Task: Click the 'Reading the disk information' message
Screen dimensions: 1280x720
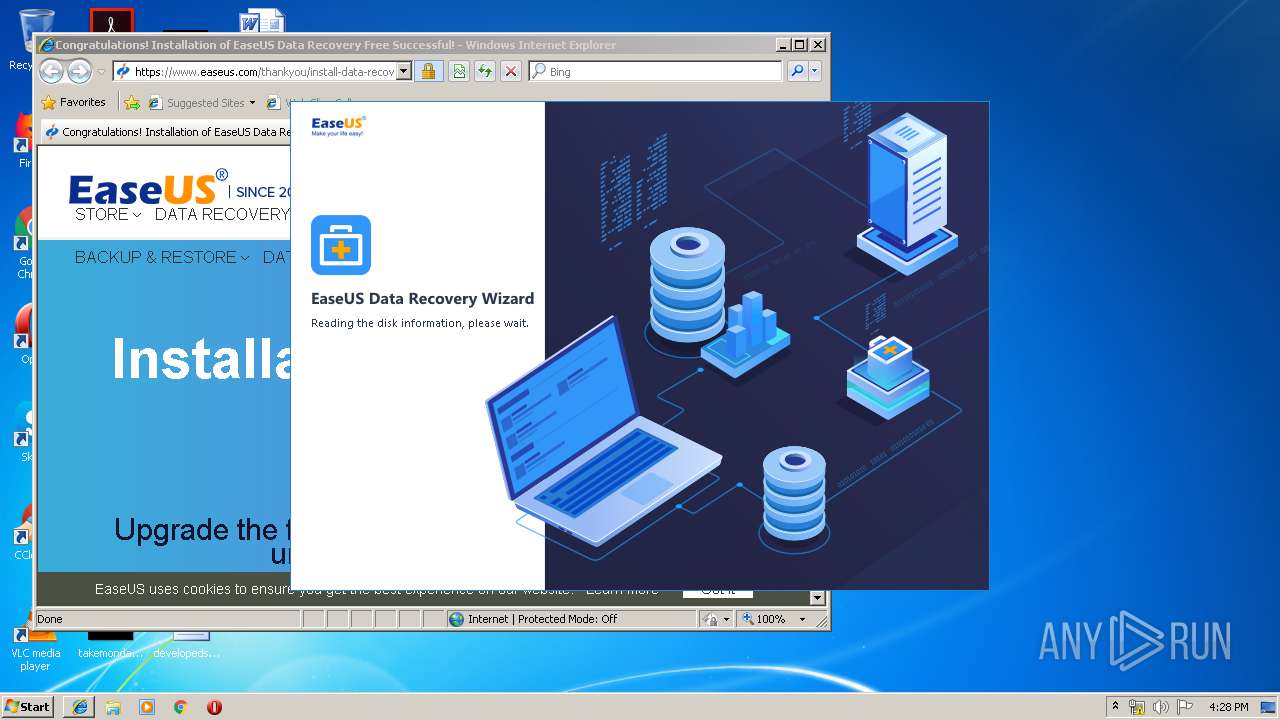Action: pyautogui.click(x=419, y=323)
